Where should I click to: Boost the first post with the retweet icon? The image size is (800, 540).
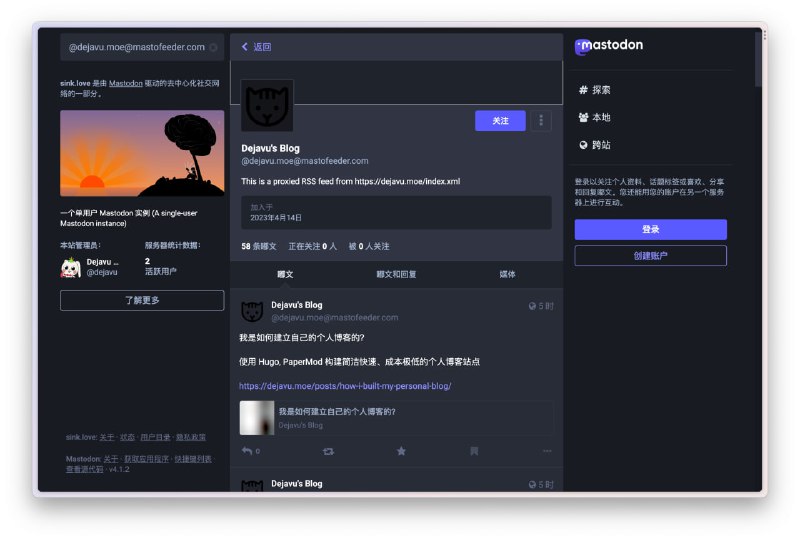[328, 451]
